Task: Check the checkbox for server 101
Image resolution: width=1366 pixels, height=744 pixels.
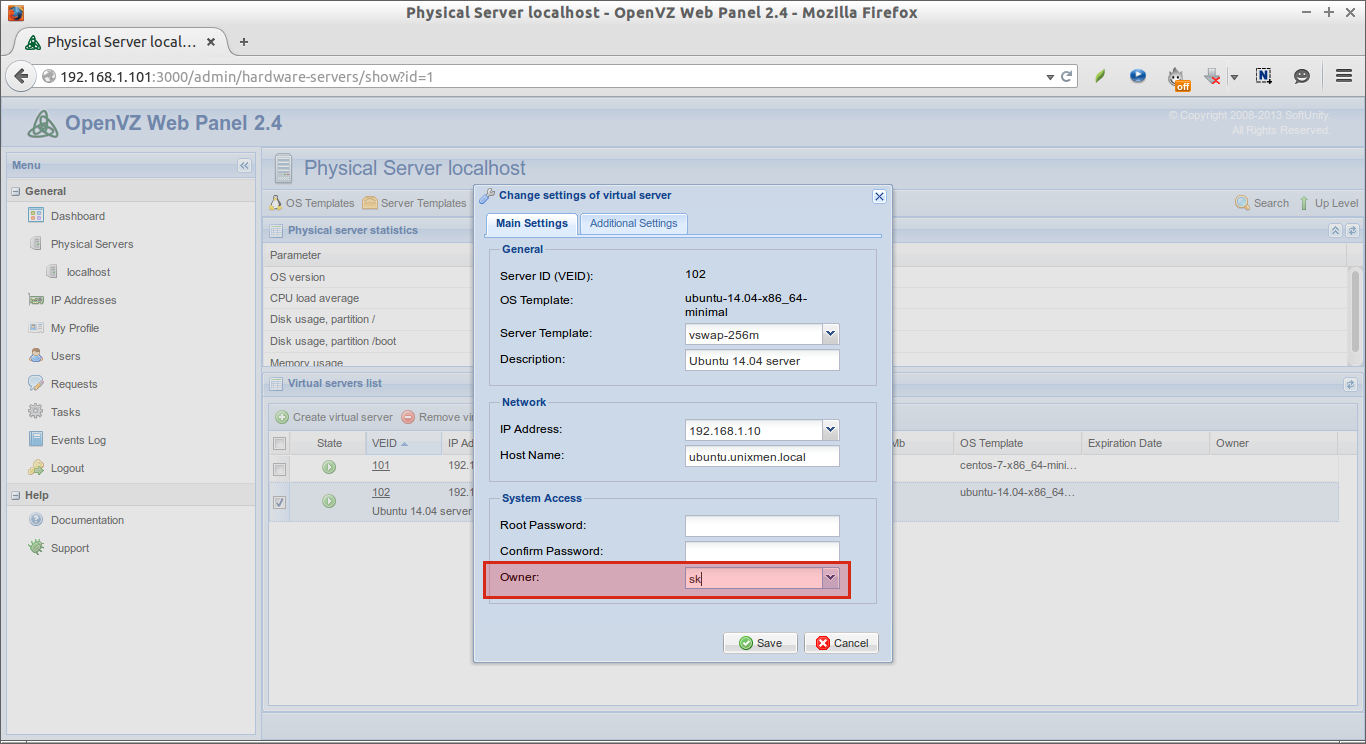Action: (x=280, y=470)
